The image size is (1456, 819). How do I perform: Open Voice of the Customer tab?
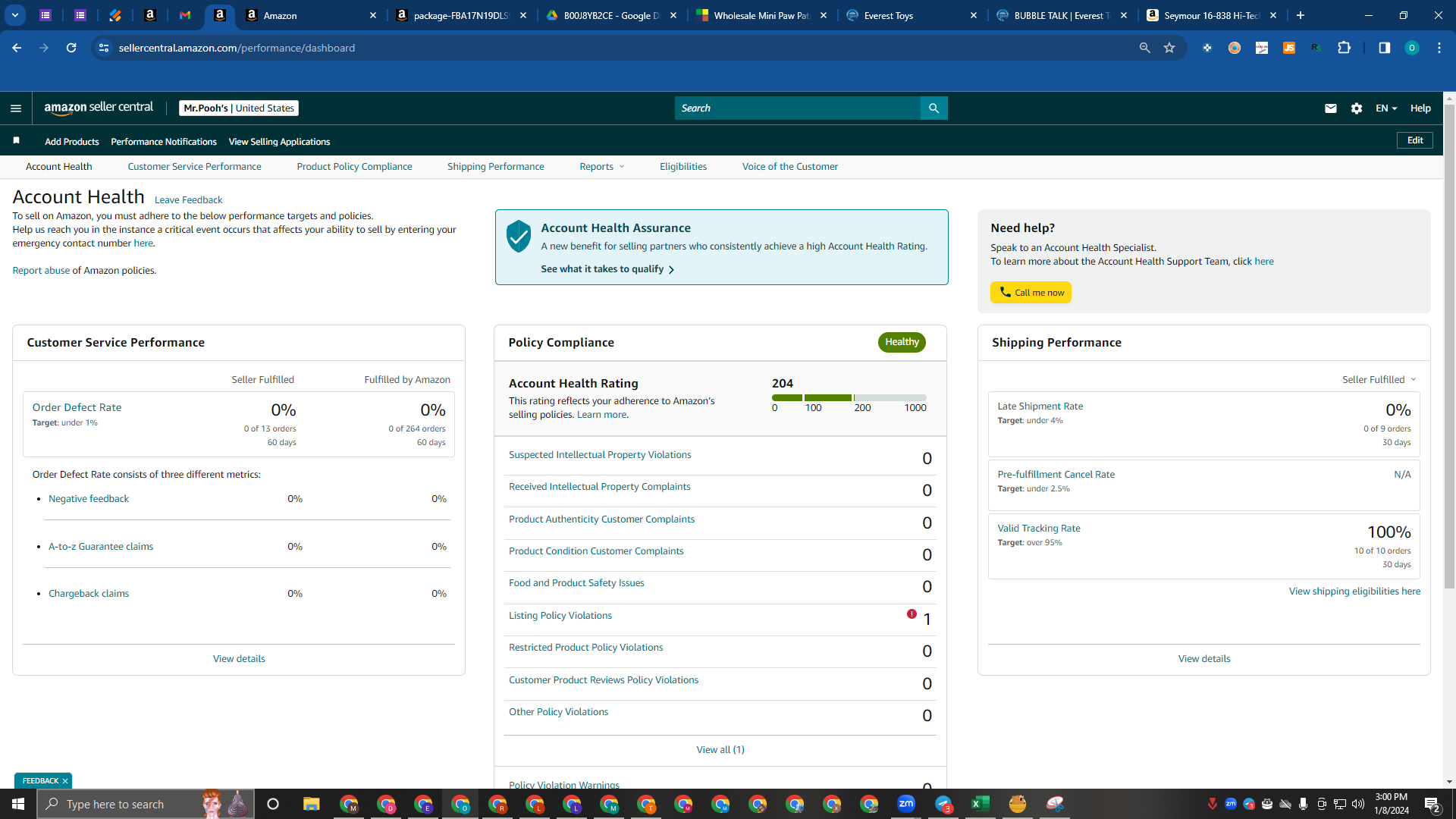(790, 167)
